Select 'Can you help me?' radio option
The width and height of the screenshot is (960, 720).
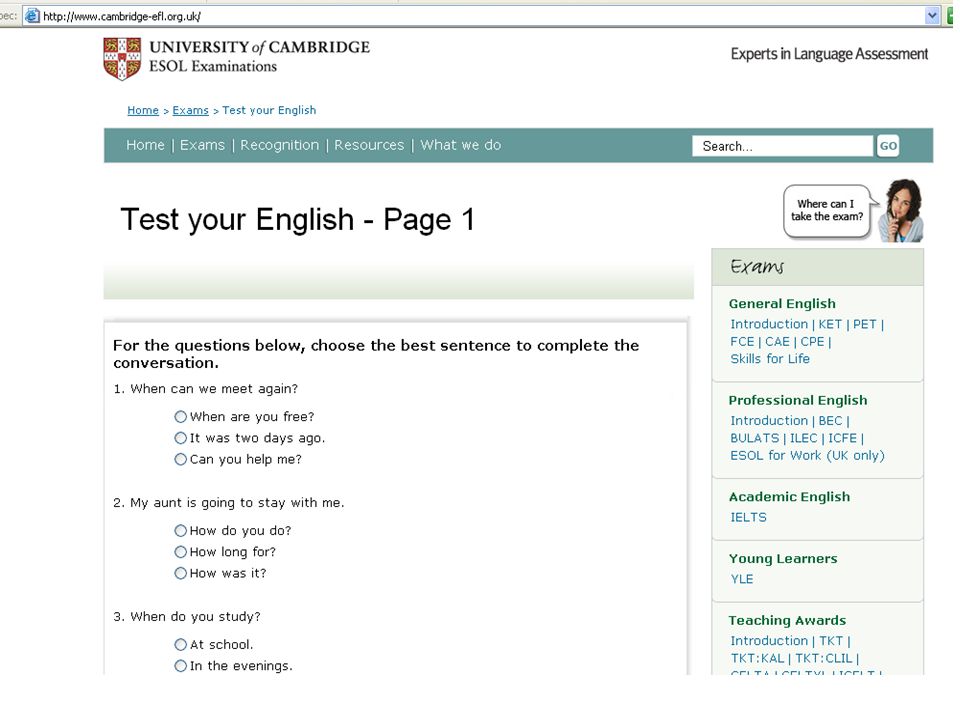pos(180,459)
